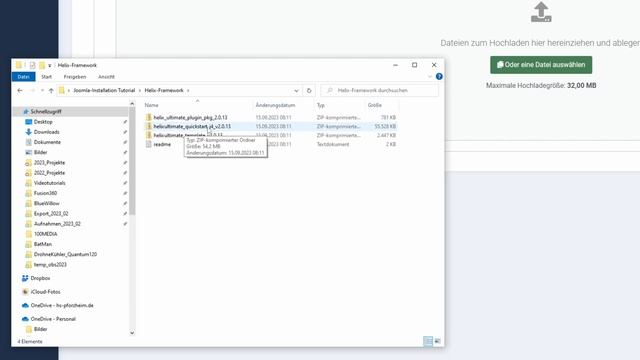Expand the ribbon chevron
This screenshot has height=360, width=640.
coord(429,77)
